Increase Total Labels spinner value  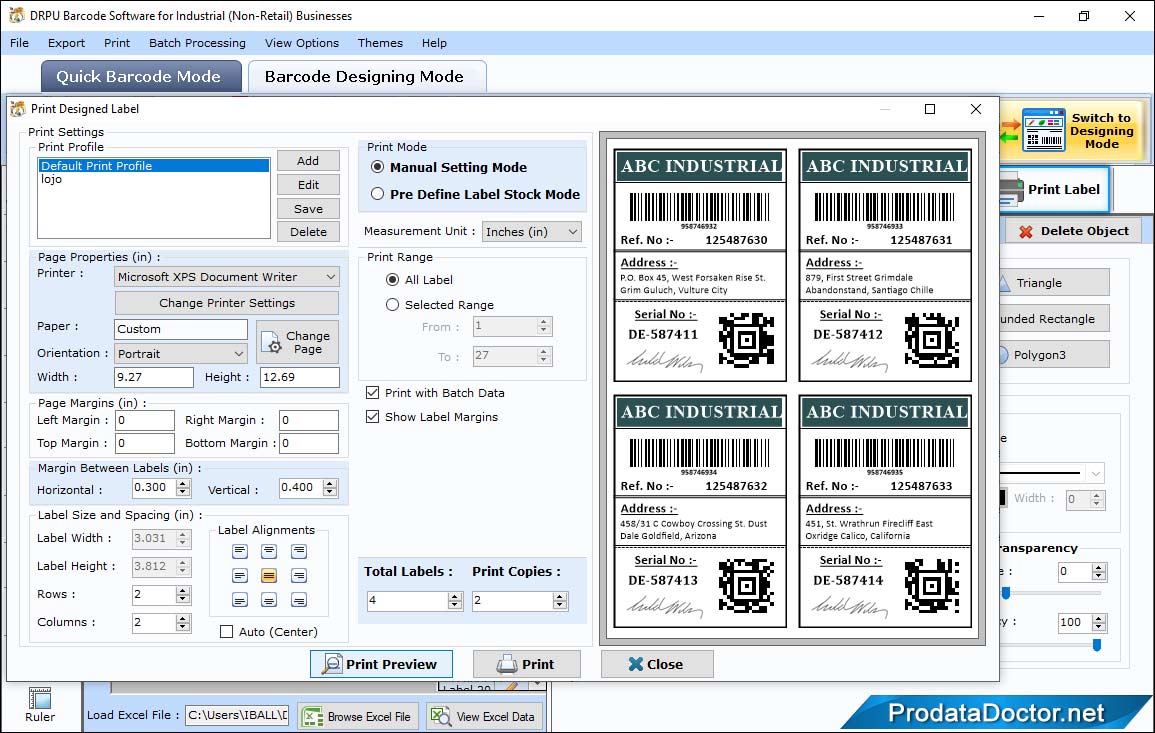point(455,597)
